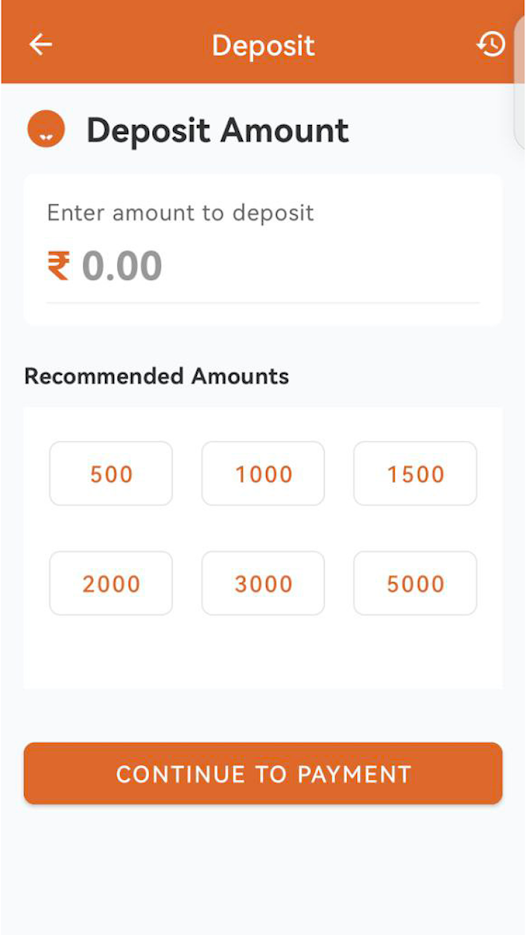Pick the 1500 recommended amount
Viewport: 526px width, 935px height.
point(415,473)
